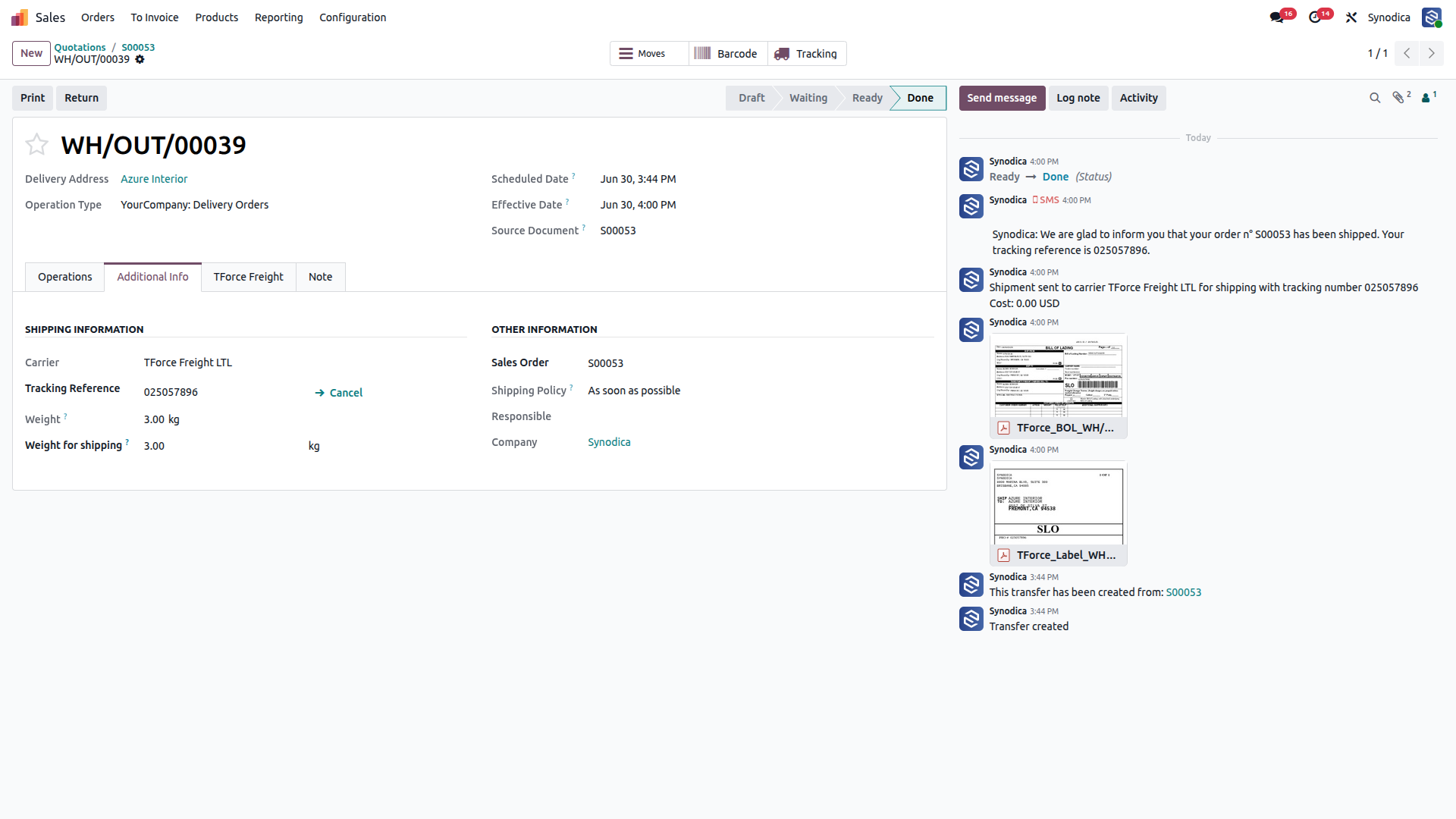Click the Shipping Policy value As soon as possible
This screenshot has width=1456, height=819.
click(634, 391)
